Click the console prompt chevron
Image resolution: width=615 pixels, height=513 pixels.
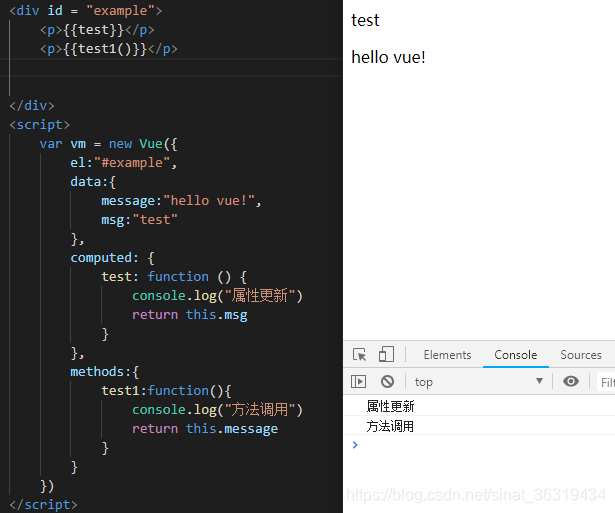355,445
